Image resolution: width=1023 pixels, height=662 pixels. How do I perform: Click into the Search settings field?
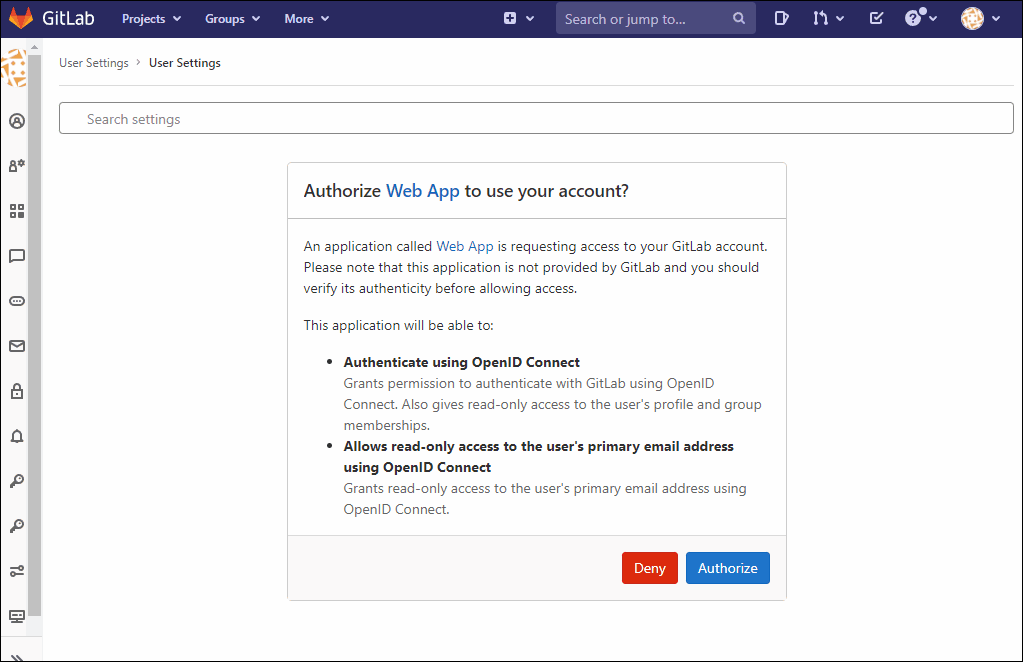(536, 118)
